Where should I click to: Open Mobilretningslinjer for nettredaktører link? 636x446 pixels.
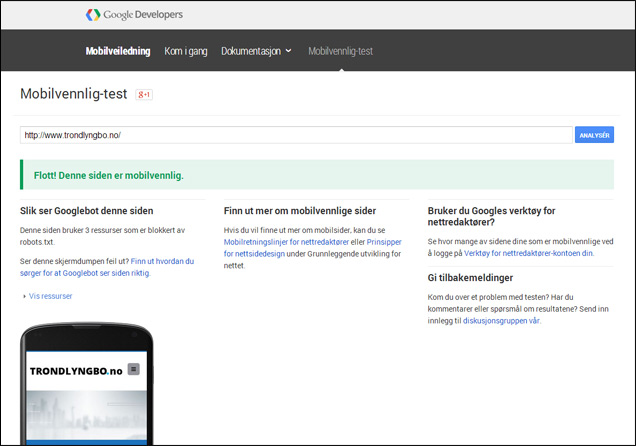286,242
